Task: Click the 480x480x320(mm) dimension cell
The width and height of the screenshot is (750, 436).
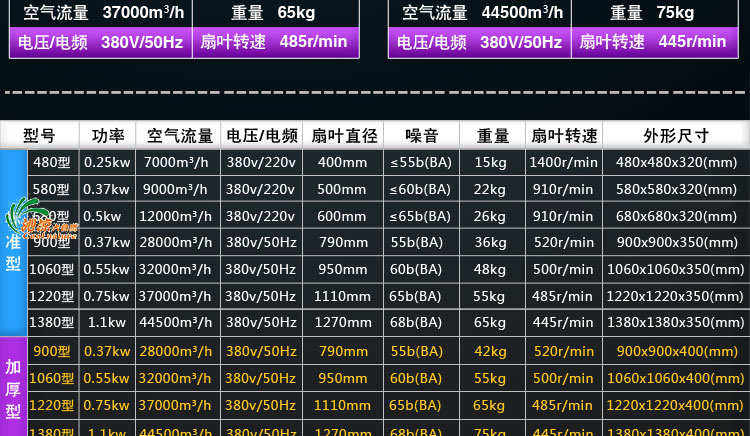Action: pos(676,162)
